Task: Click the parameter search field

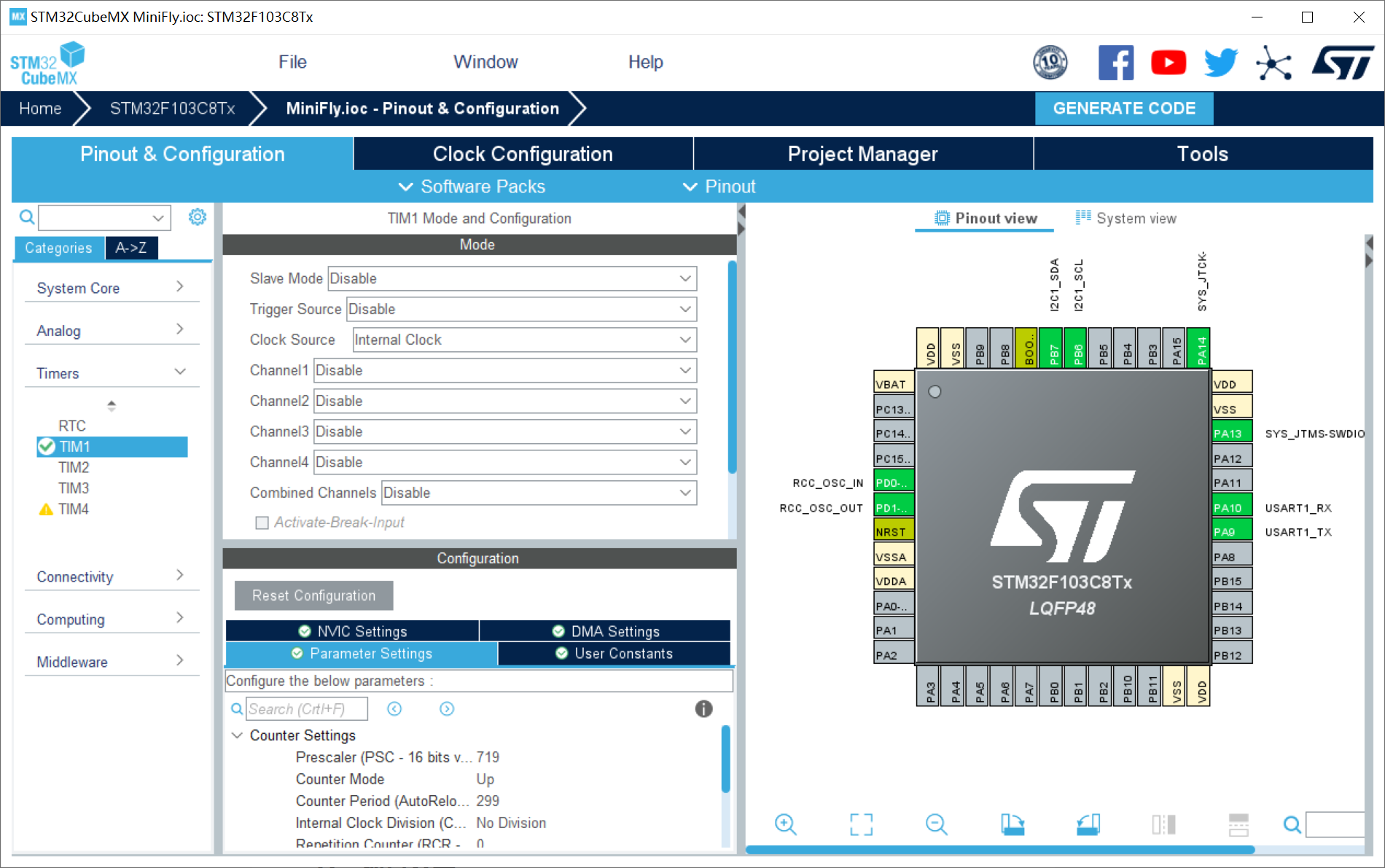Action: click(x=307, y=708)
